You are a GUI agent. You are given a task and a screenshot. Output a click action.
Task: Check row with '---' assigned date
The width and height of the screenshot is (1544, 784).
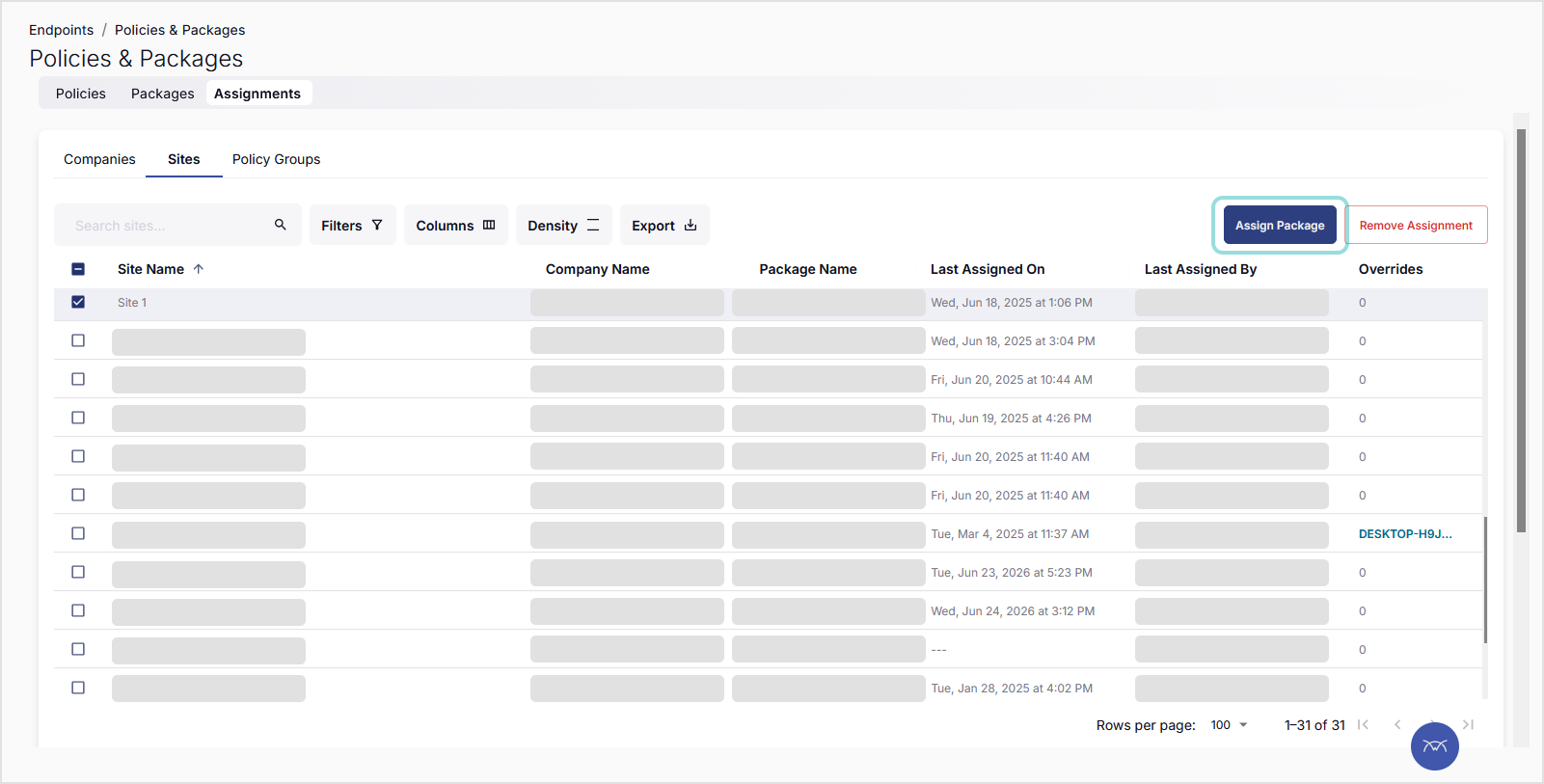coord(78,649)
